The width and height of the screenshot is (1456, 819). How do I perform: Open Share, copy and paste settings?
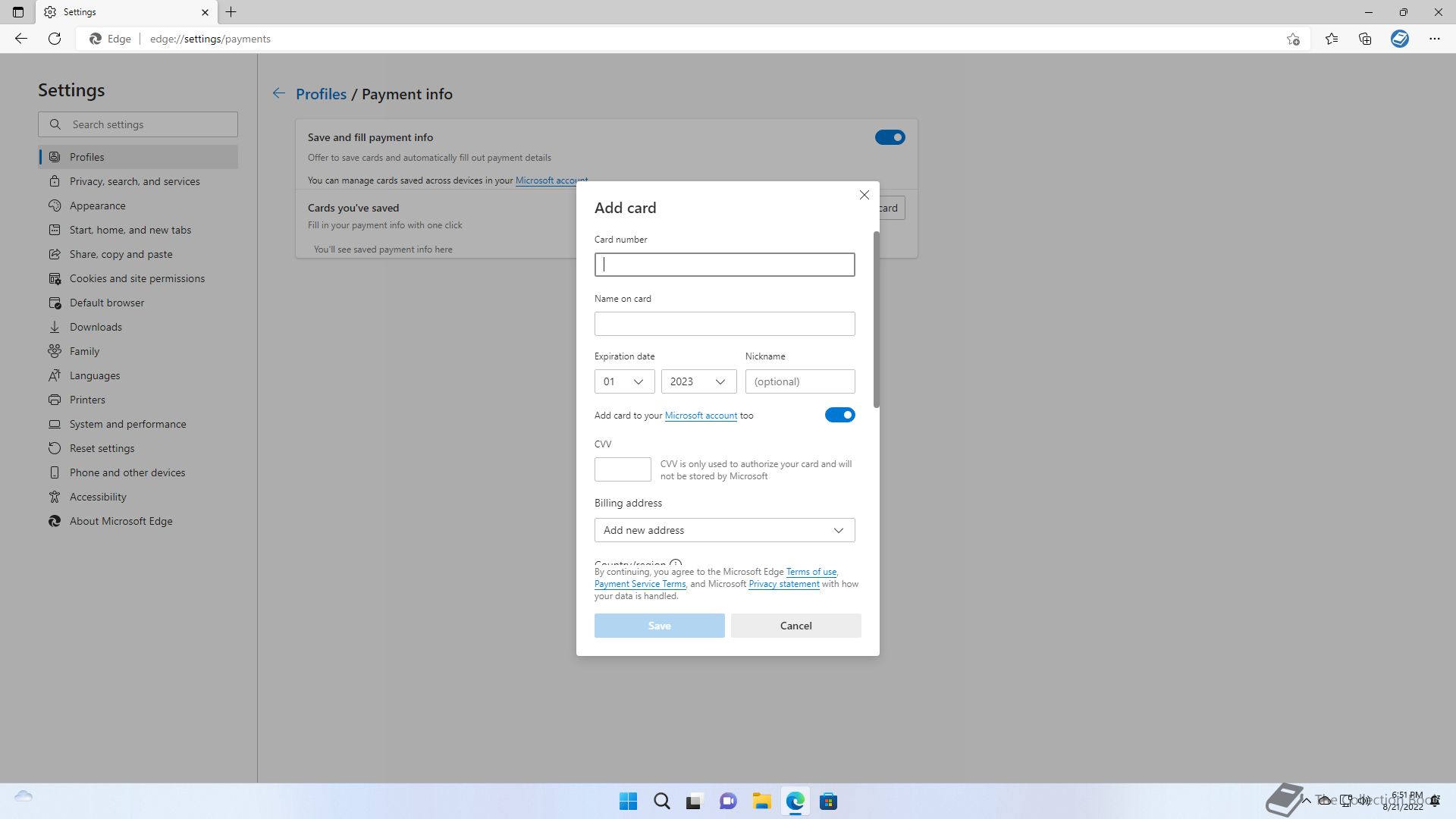click(x=138, y=254)
